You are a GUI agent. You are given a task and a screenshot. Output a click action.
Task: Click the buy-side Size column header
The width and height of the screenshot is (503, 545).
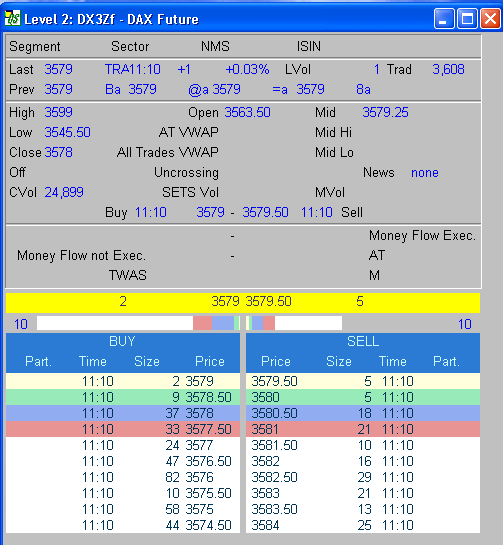(147, 361)
